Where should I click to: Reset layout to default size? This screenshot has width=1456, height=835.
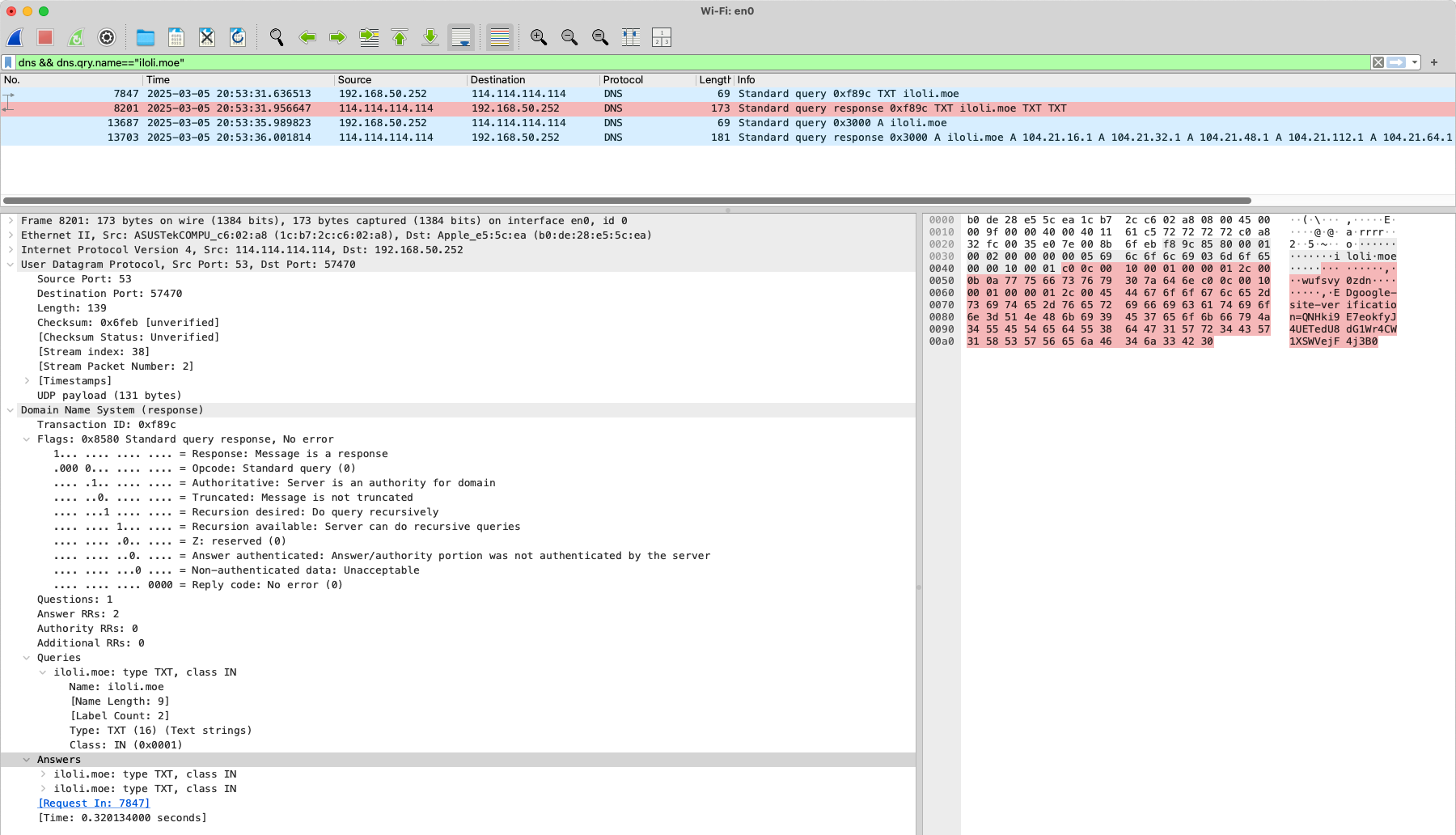tap(631, 37)
